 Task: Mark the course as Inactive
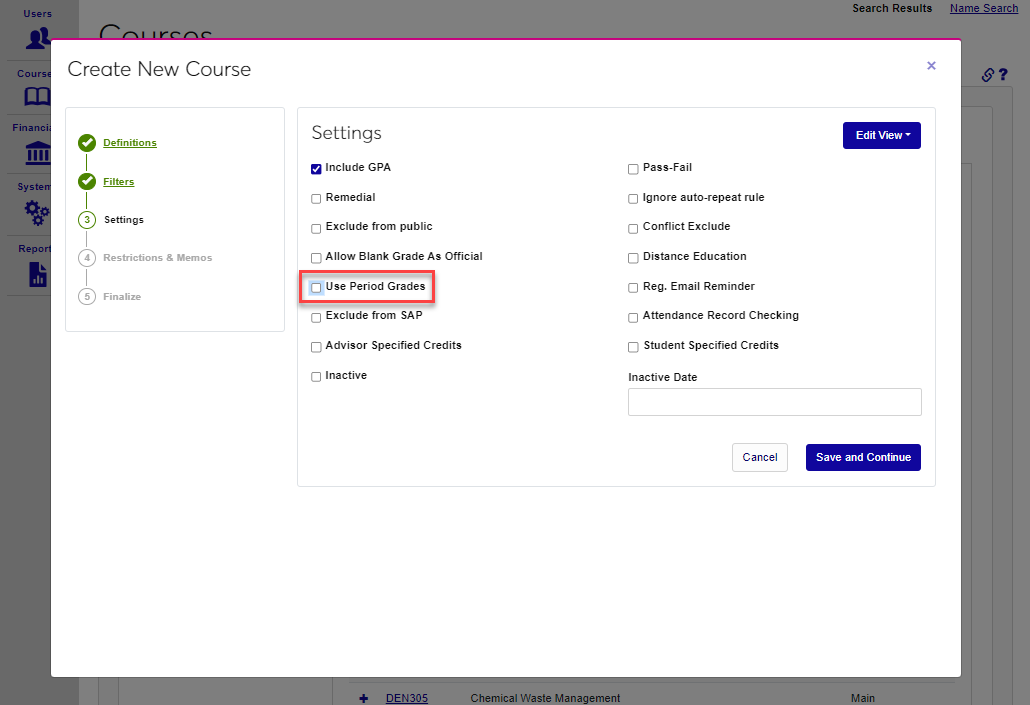316,376
